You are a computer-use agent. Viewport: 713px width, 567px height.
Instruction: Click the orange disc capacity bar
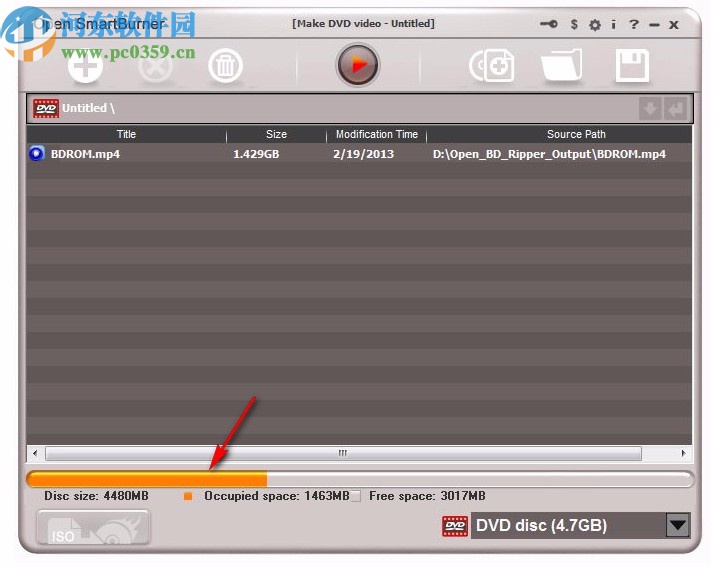tap(147, 480)
